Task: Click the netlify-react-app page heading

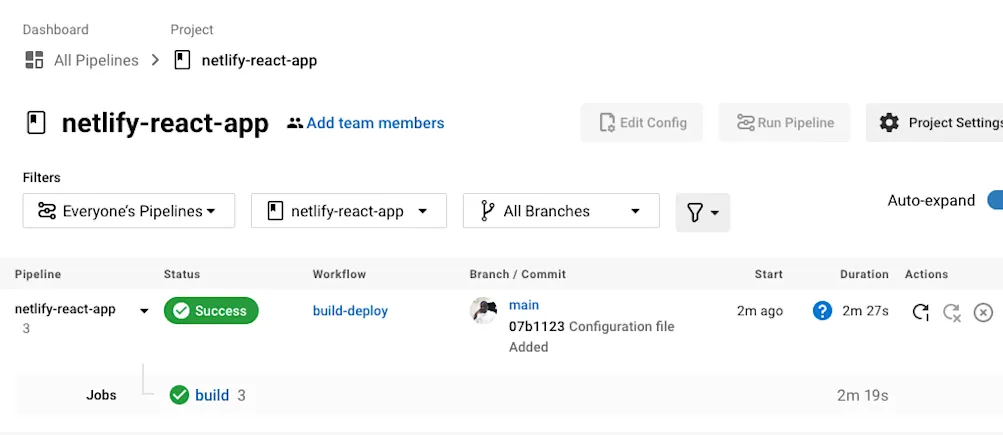Action: [x=165, y=123]
